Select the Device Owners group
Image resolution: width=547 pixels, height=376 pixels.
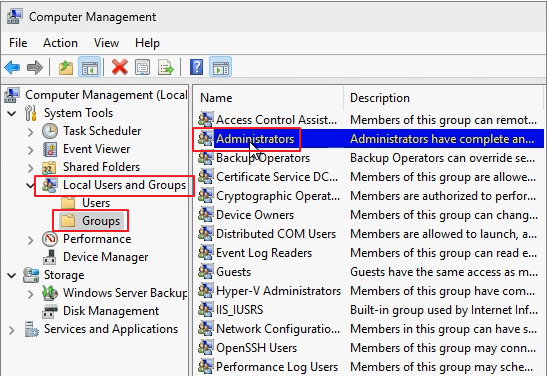255,215
